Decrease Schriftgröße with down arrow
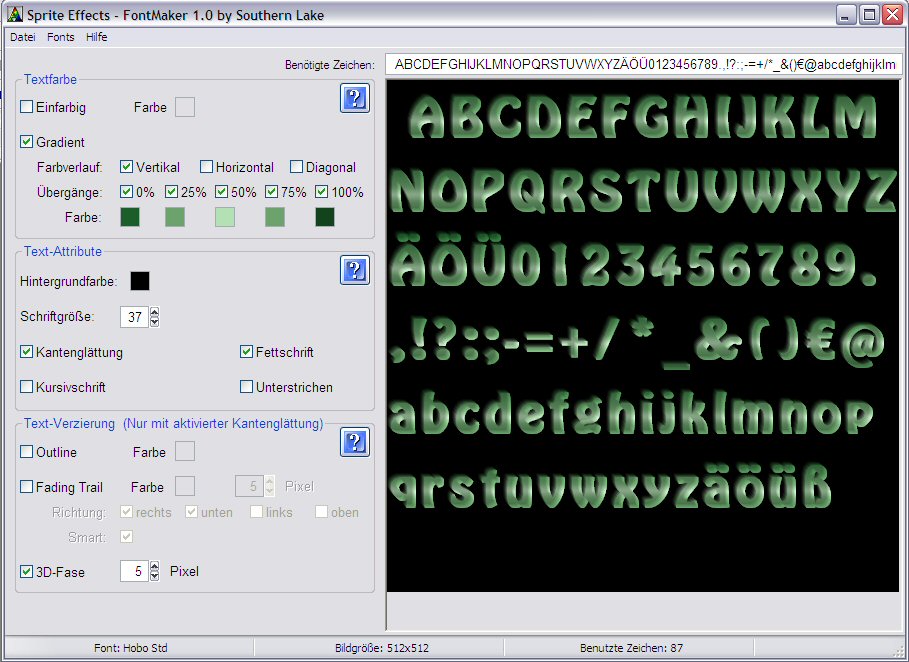This screenshot has width=909, height=662. point(154,322)
